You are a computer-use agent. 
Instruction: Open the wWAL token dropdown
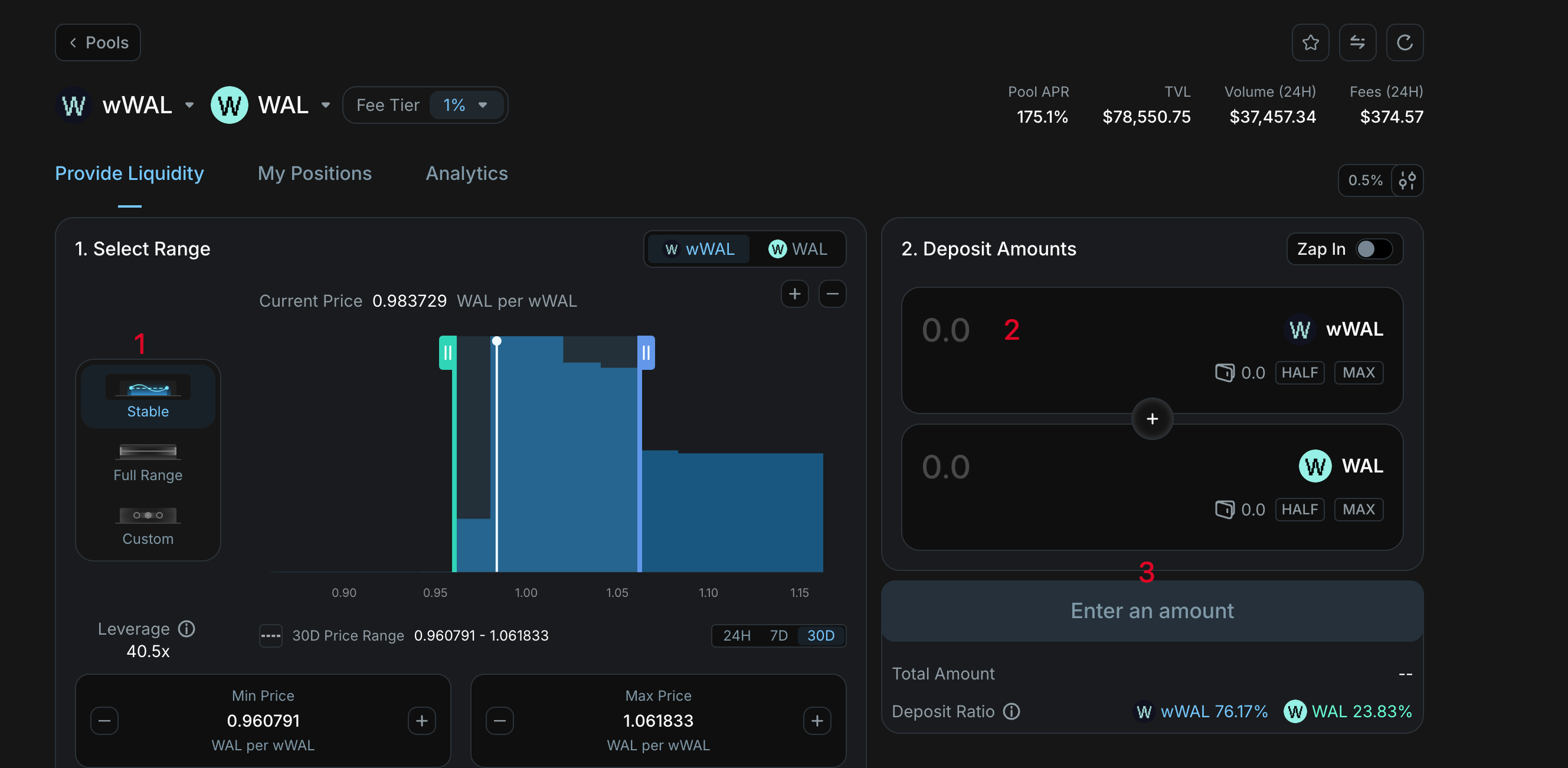pyautogui.click(x=189, y=105)
